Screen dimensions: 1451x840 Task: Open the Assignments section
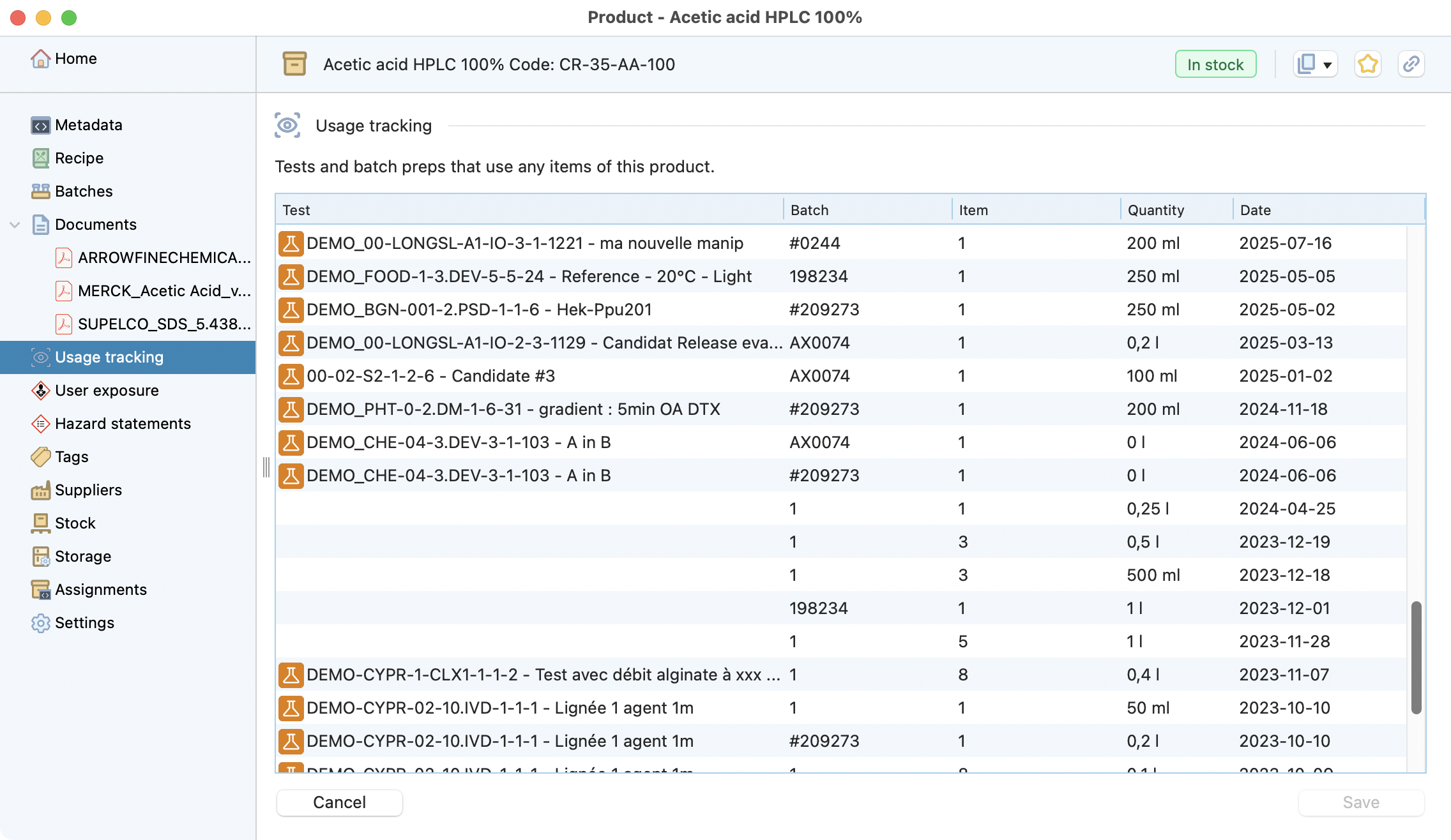(x=100, y=590)
